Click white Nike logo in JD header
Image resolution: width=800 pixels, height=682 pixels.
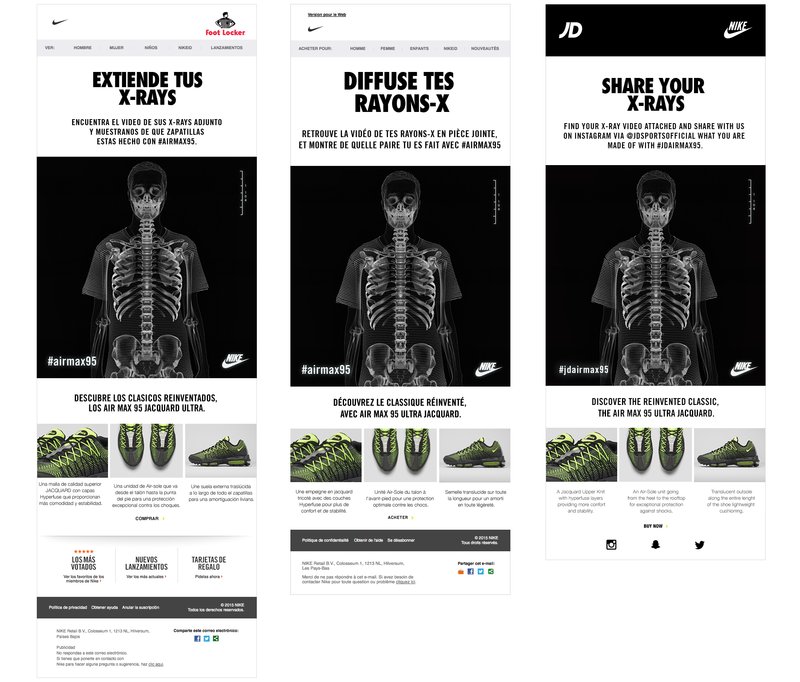click(x=737, y=30)
